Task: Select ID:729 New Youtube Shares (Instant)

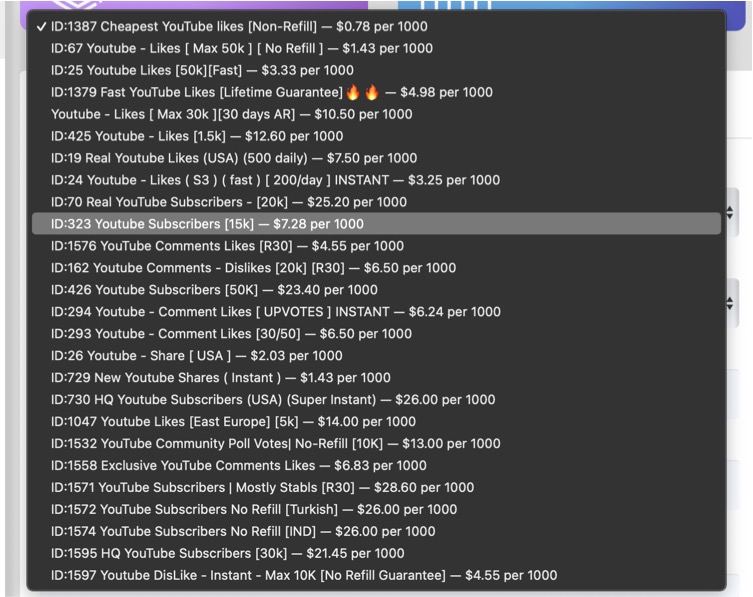Action: 376,378
